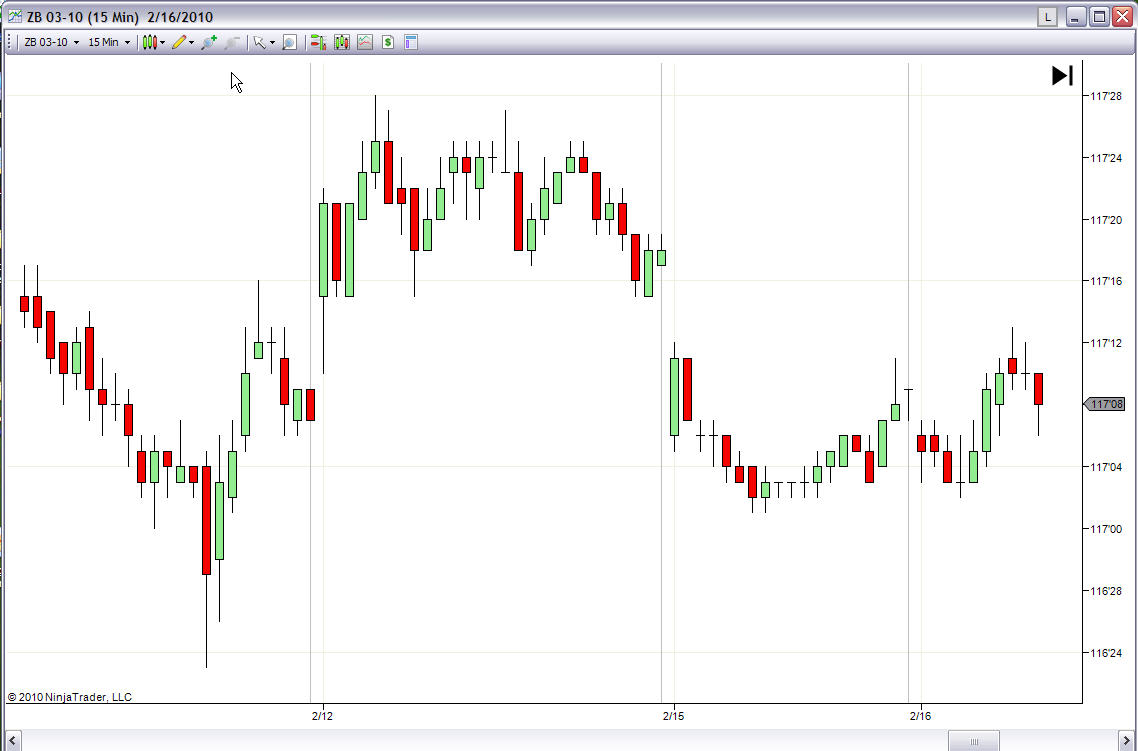Viewport: 1138px width, 751px height.
Task: Select the pointer cursor tool
Action: point(259,42)
